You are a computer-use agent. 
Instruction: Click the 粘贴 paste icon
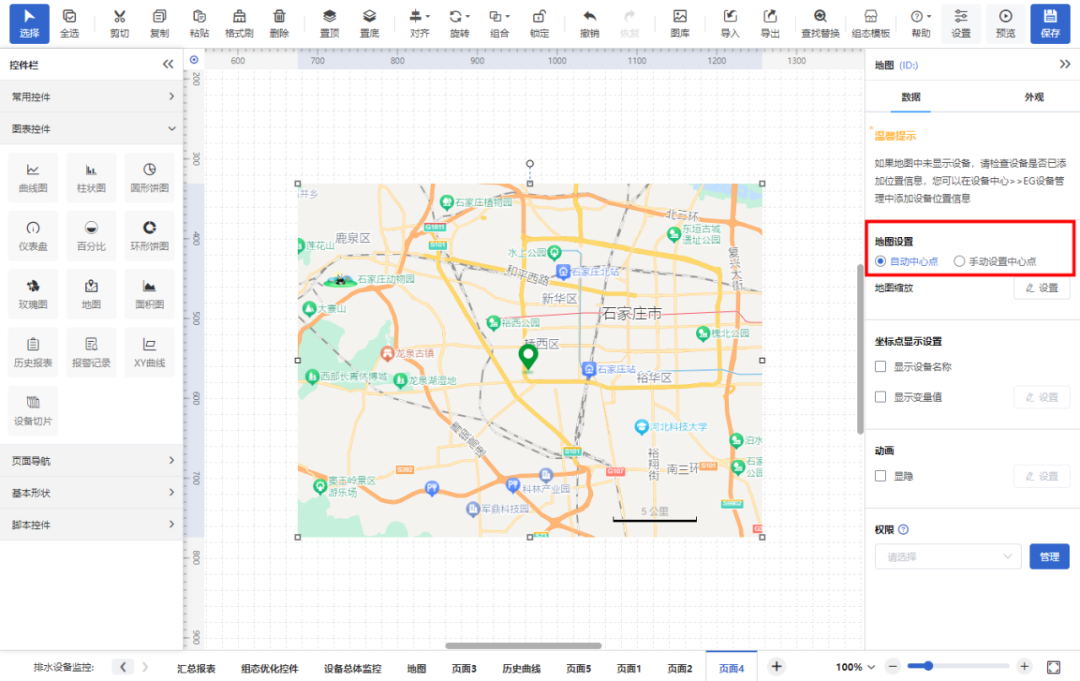click(x=199, y=23)
